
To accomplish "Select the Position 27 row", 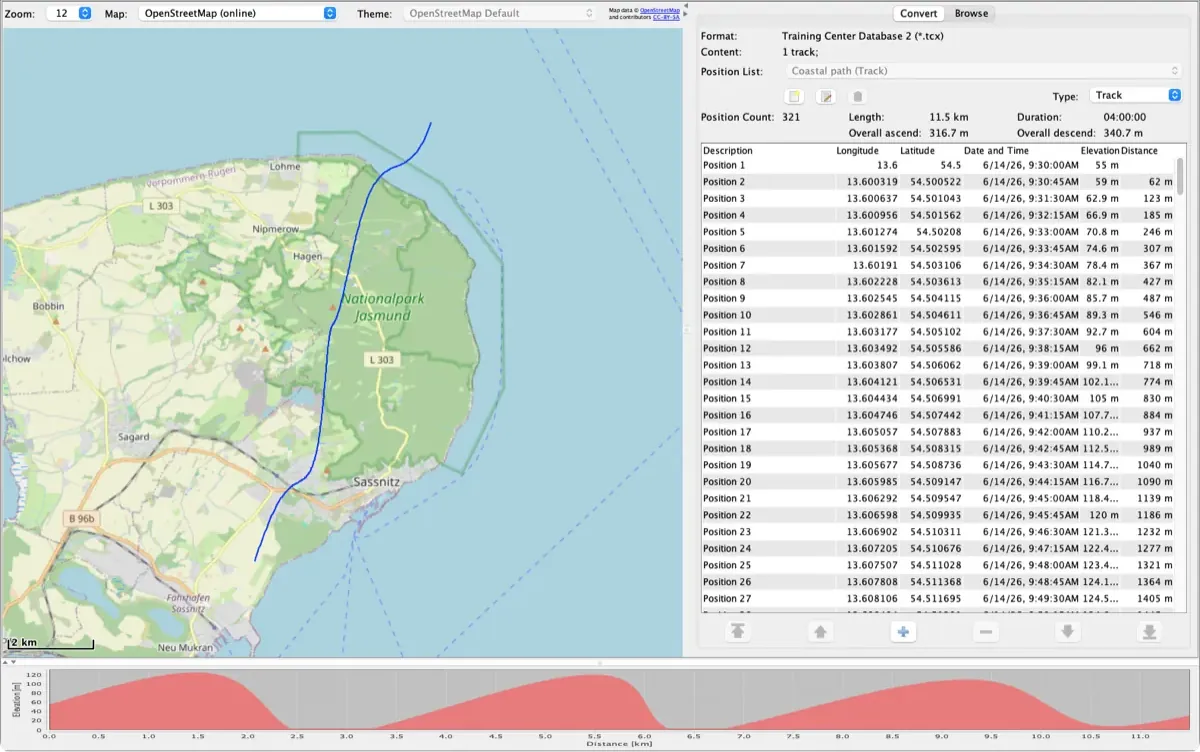I will click(938, 598).
